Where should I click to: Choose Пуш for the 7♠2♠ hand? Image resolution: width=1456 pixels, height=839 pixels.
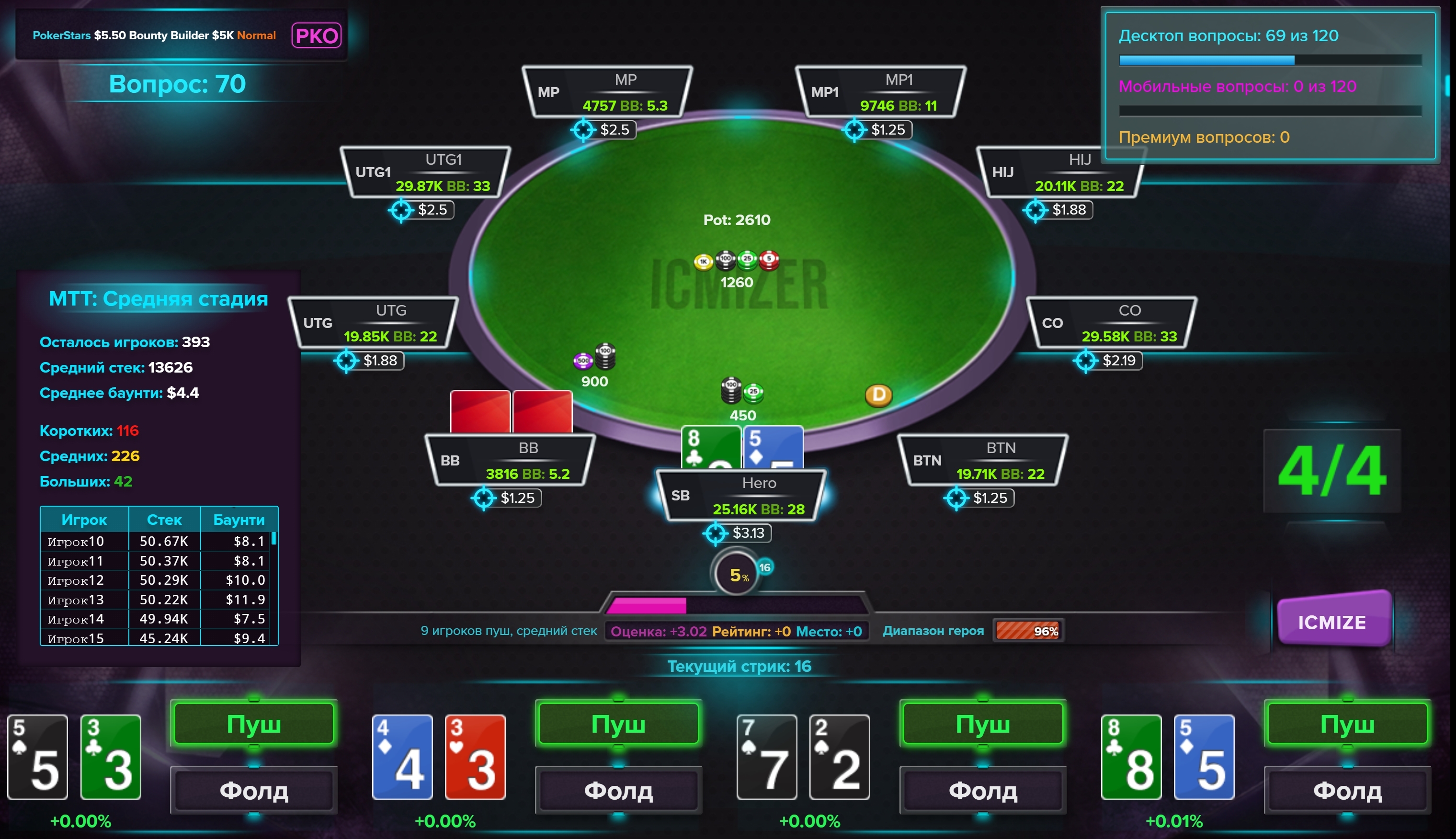pos(983,724)
